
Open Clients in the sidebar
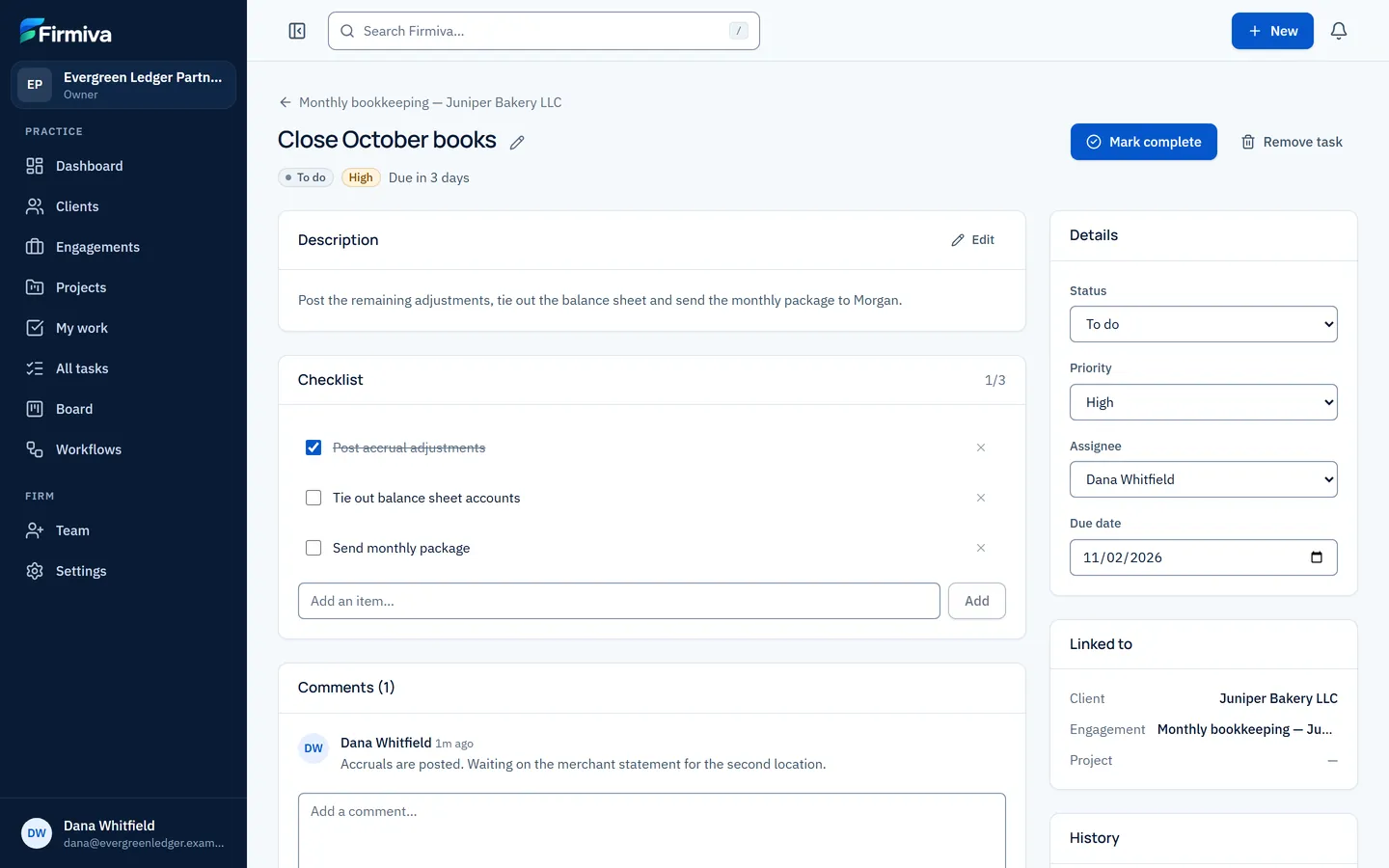(123, 206)
